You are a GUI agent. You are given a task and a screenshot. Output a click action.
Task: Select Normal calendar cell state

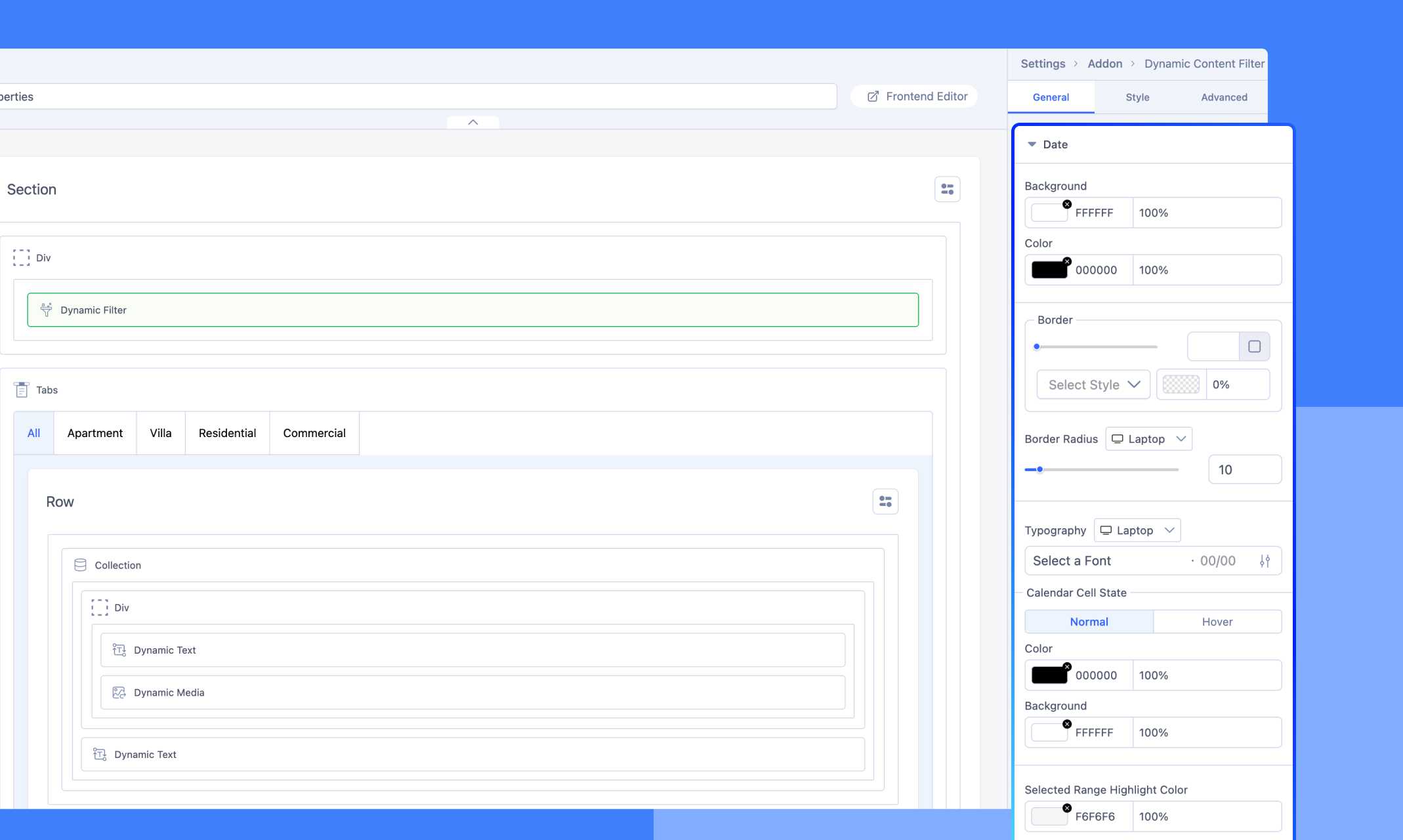click(1089, 621)
